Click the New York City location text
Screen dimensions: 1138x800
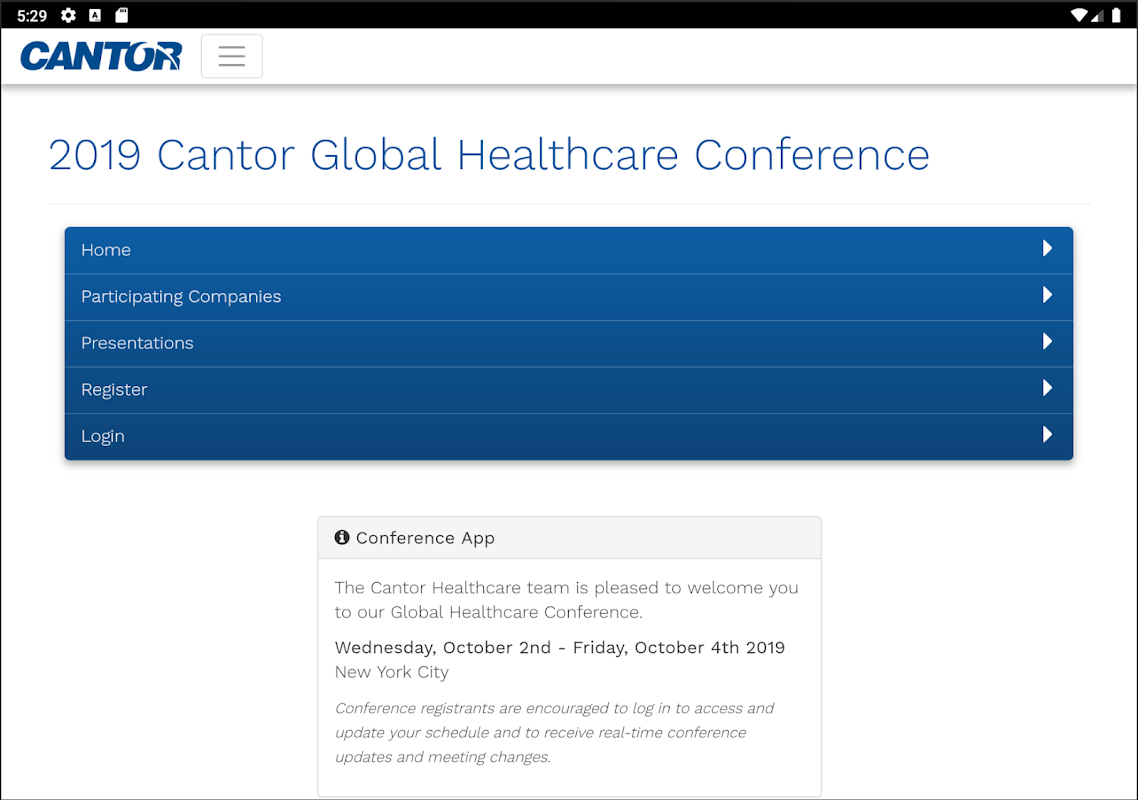[x=392, y=672]
